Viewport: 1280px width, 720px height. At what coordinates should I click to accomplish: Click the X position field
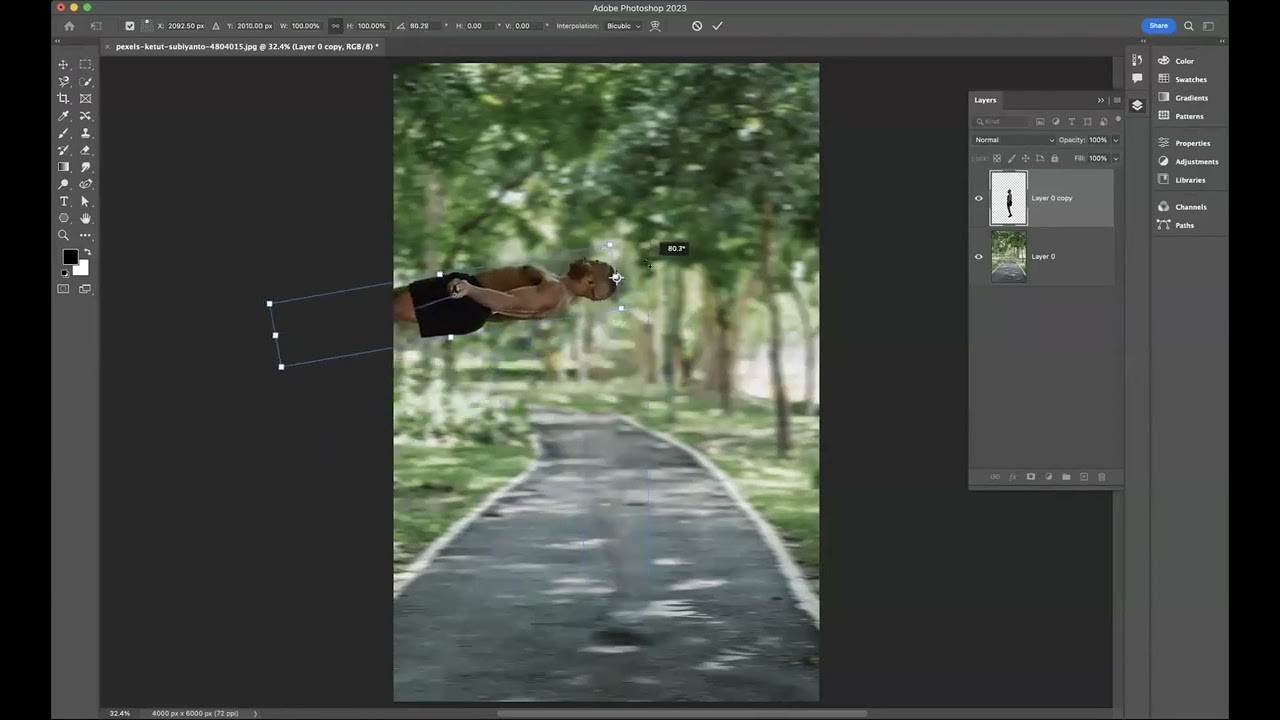[x=187, y=26]
